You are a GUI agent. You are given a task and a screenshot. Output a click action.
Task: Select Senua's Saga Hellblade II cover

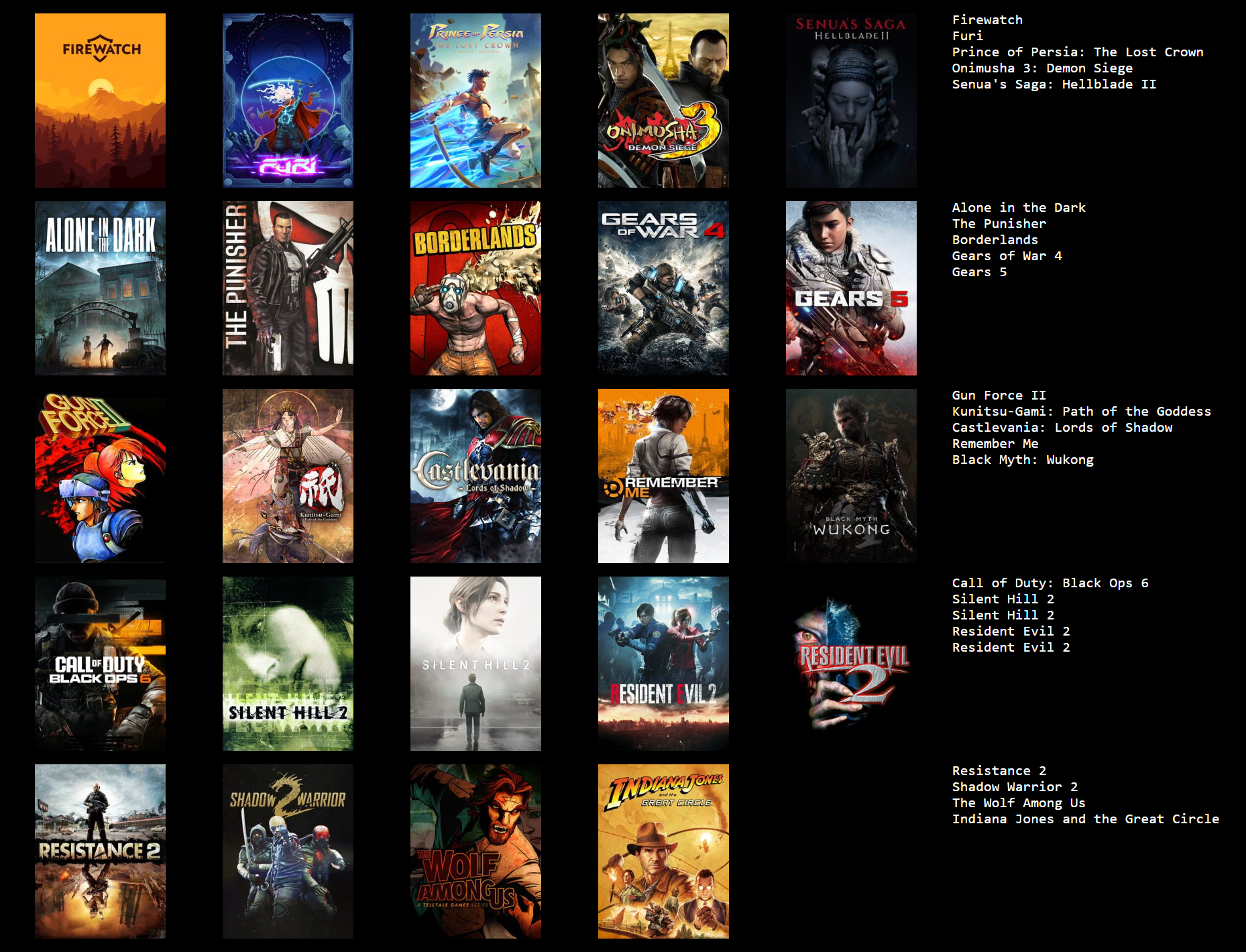point(851,101)
